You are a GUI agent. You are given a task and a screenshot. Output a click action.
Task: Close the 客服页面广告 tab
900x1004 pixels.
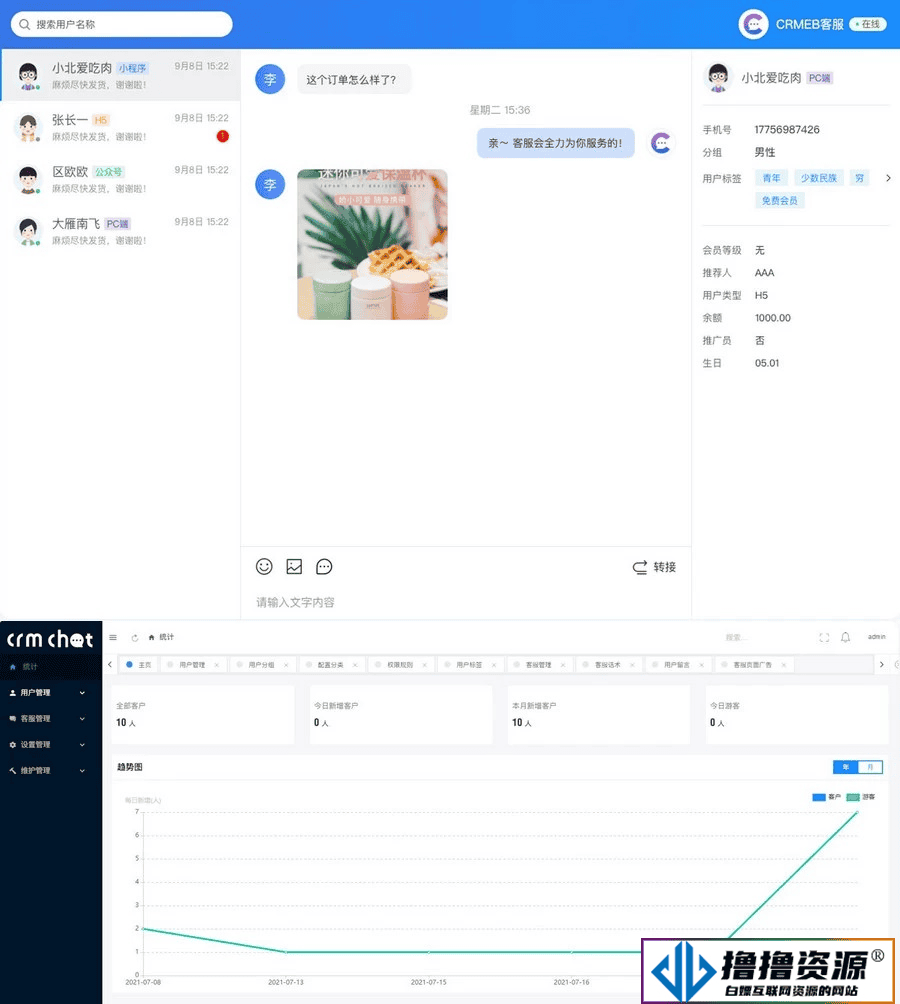[x=783, y=665]
